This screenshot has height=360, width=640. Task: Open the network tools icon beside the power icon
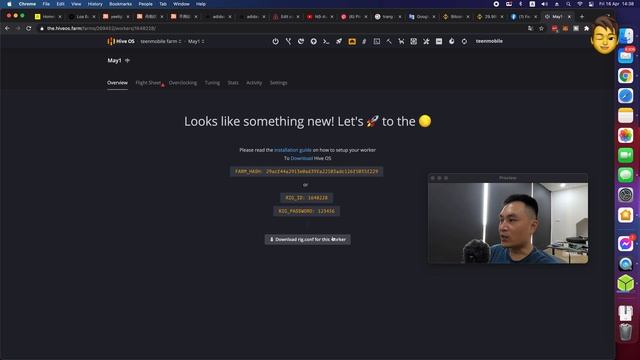(x=288, y=41)
